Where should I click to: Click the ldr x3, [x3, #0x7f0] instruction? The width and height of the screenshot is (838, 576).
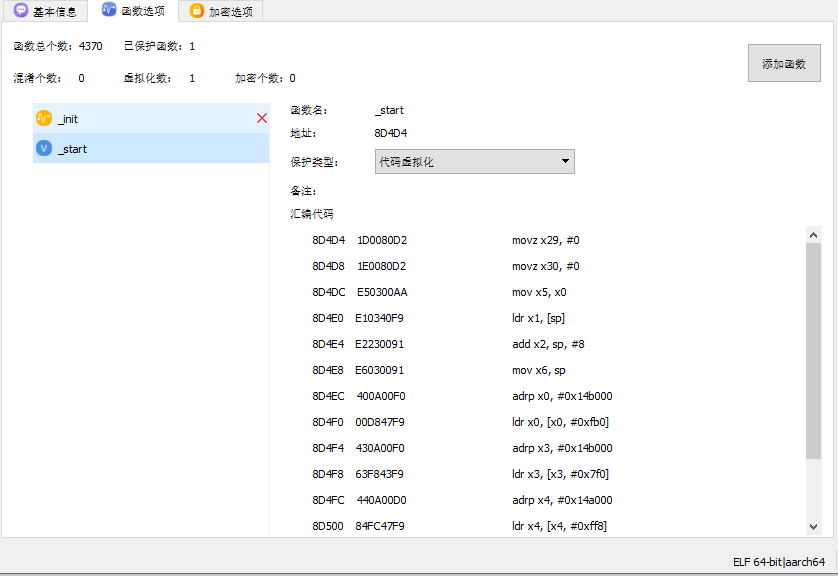[560, 474]
